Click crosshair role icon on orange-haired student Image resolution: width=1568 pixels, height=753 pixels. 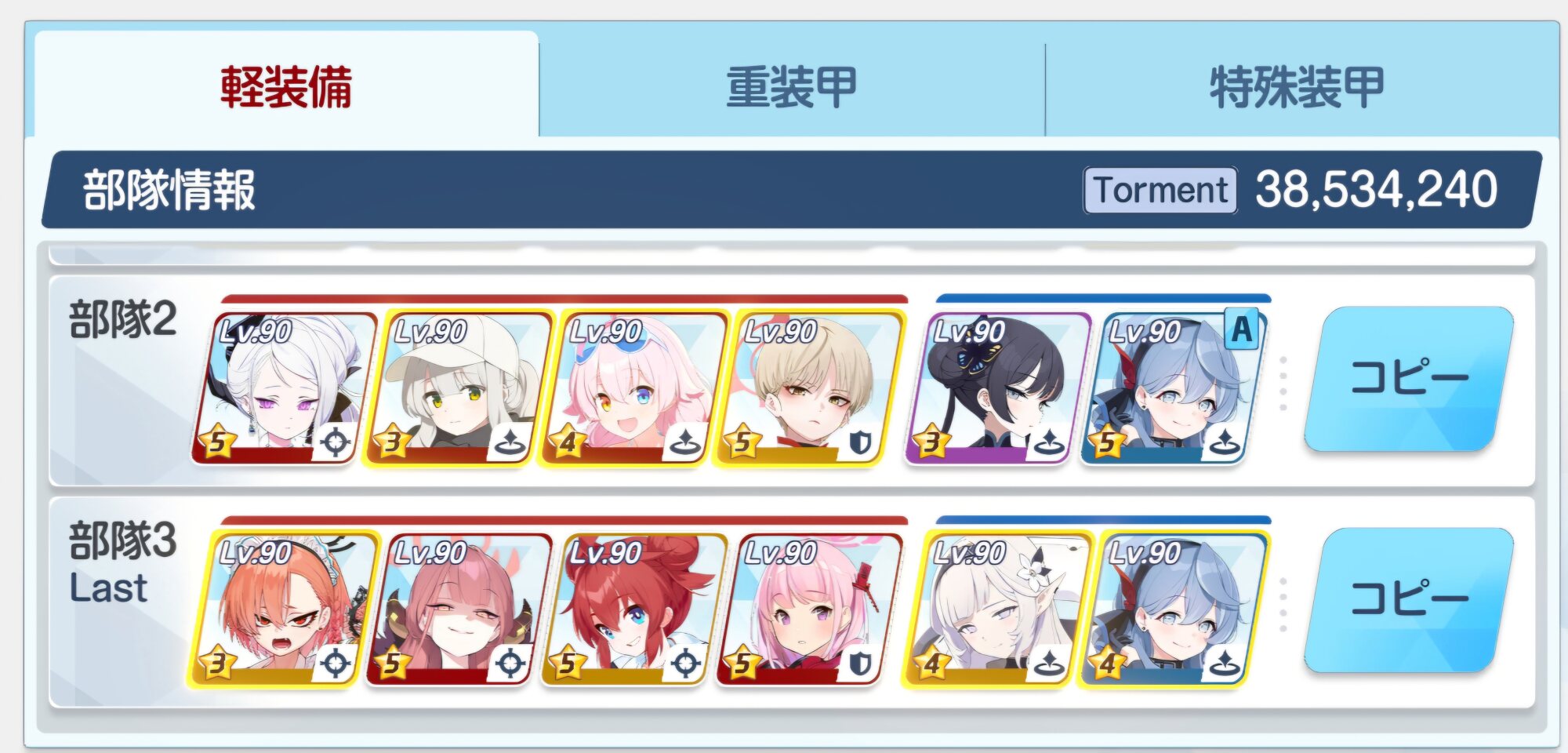coord(335,664)
